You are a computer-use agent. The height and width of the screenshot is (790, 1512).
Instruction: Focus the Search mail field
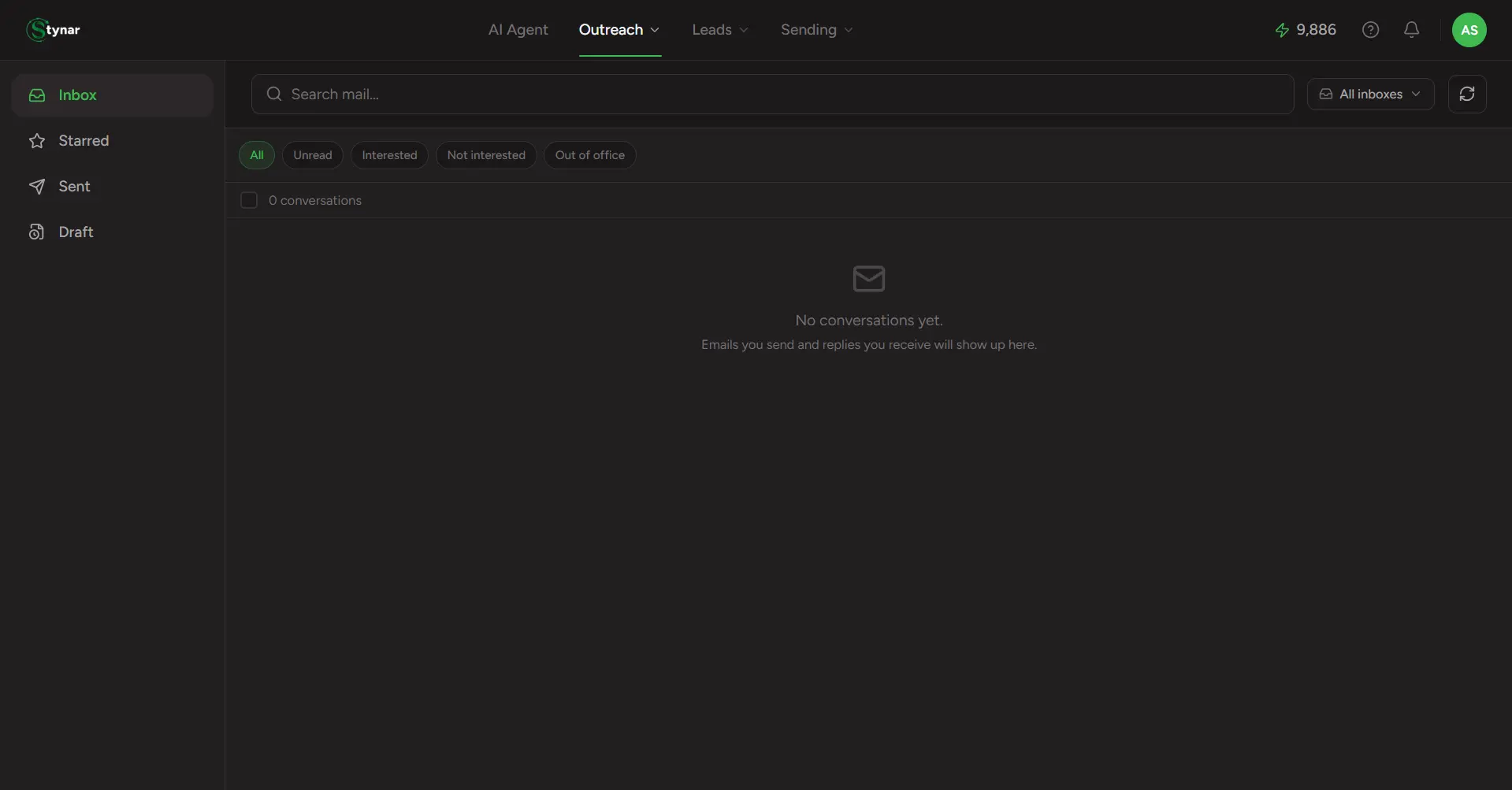click(x=772, y=94)
